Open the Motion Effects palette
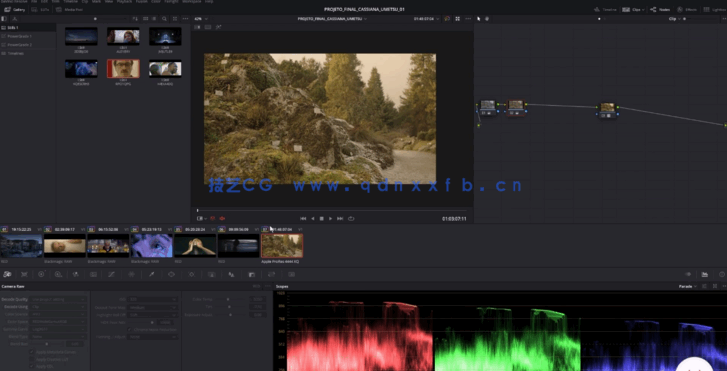Image resolution: width=727 pixels, height=371 pixels. tap(93, 274)
